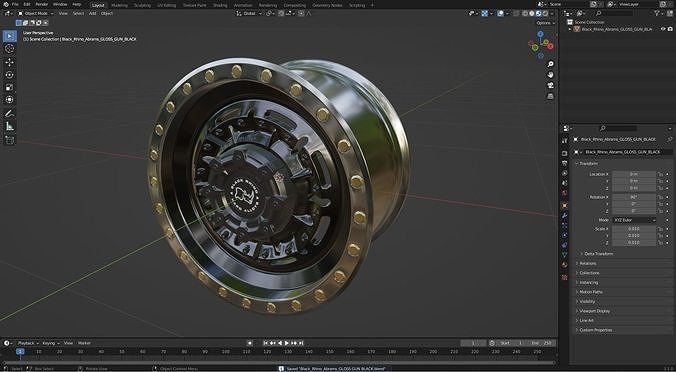
Task: Open the Texture properties tab
Action: [565, 278]
